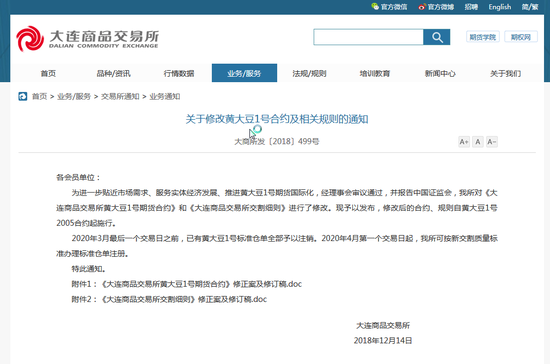The image size is (550, 364).
Task: Open the official Weibo link (官方微博)
Action: tap(436, 7)
